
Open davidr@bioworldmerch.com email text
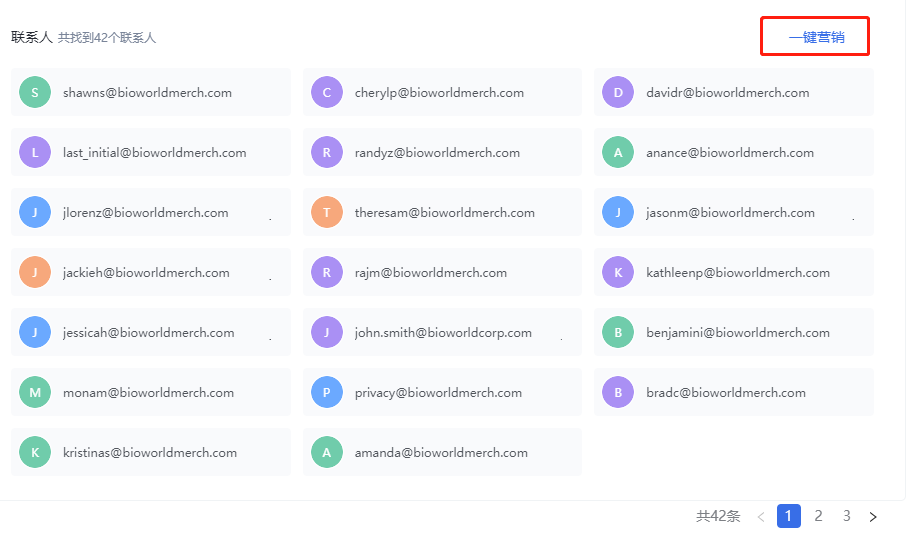click(x=728, y=92)
